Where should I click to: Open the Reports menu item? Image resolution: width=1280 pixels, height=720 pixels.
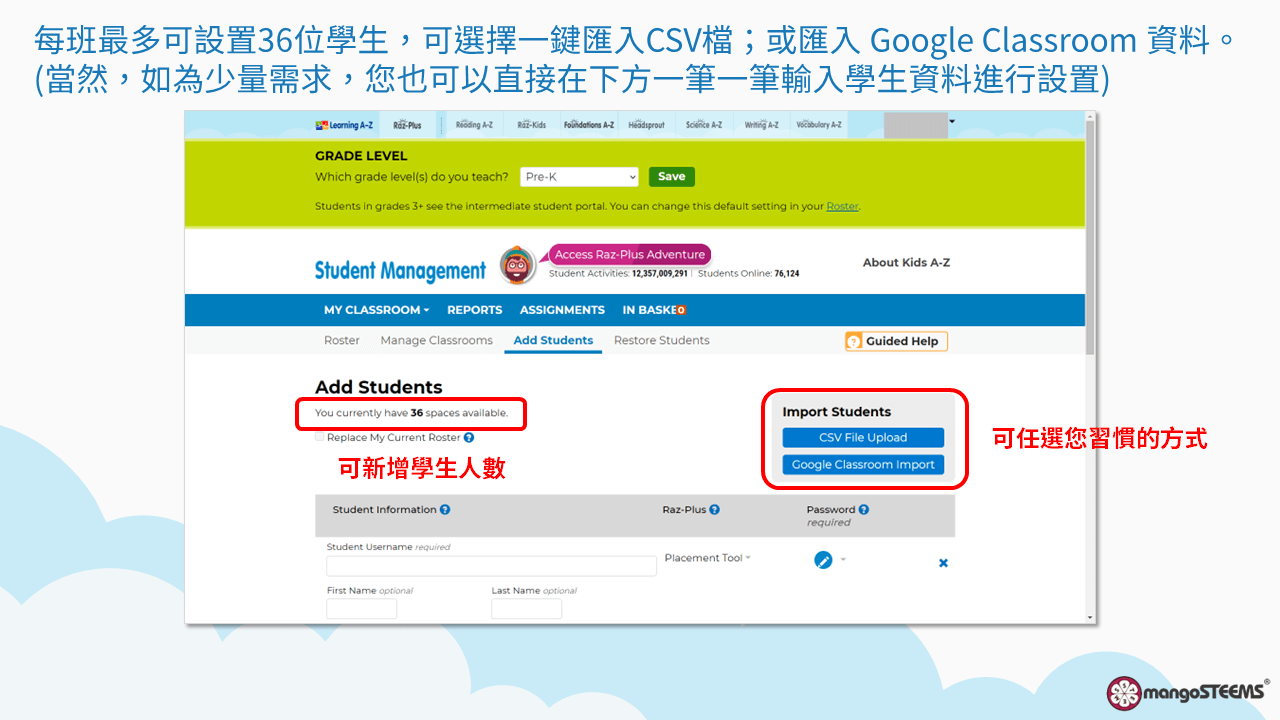(474, 310)
